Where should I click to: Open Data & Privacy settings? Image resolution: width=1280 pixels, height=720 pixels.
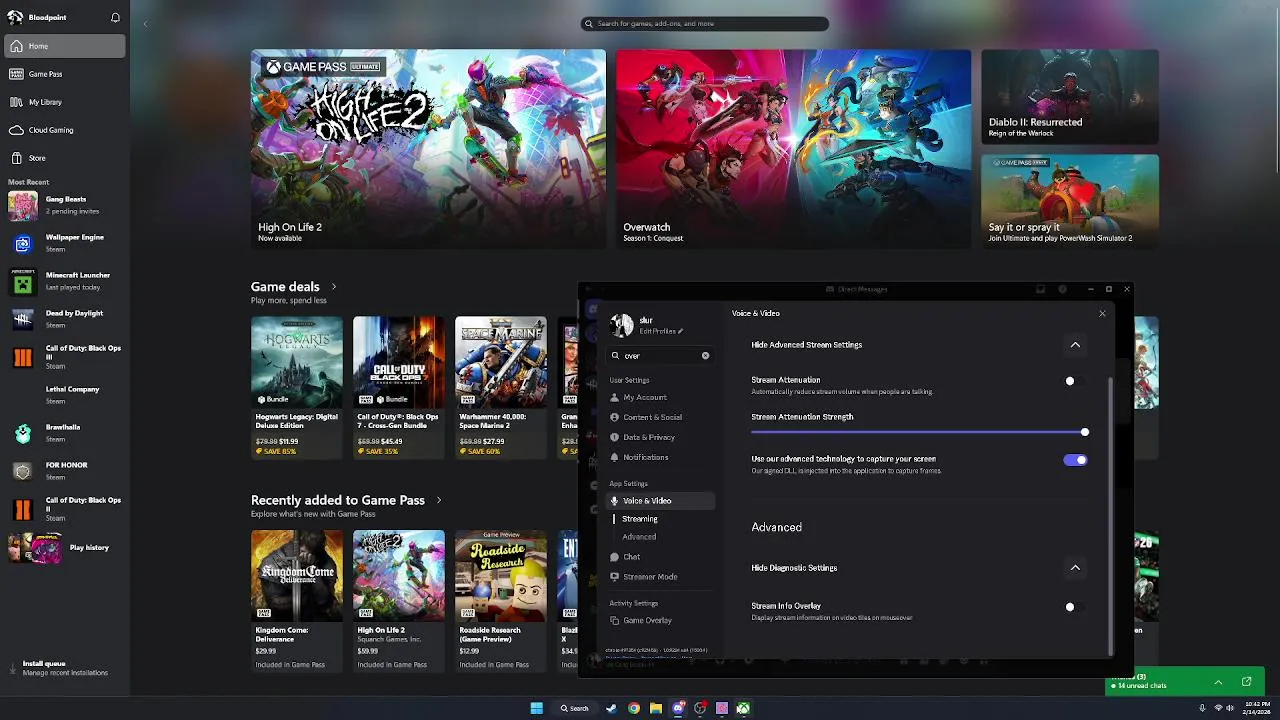pos(661,437)
